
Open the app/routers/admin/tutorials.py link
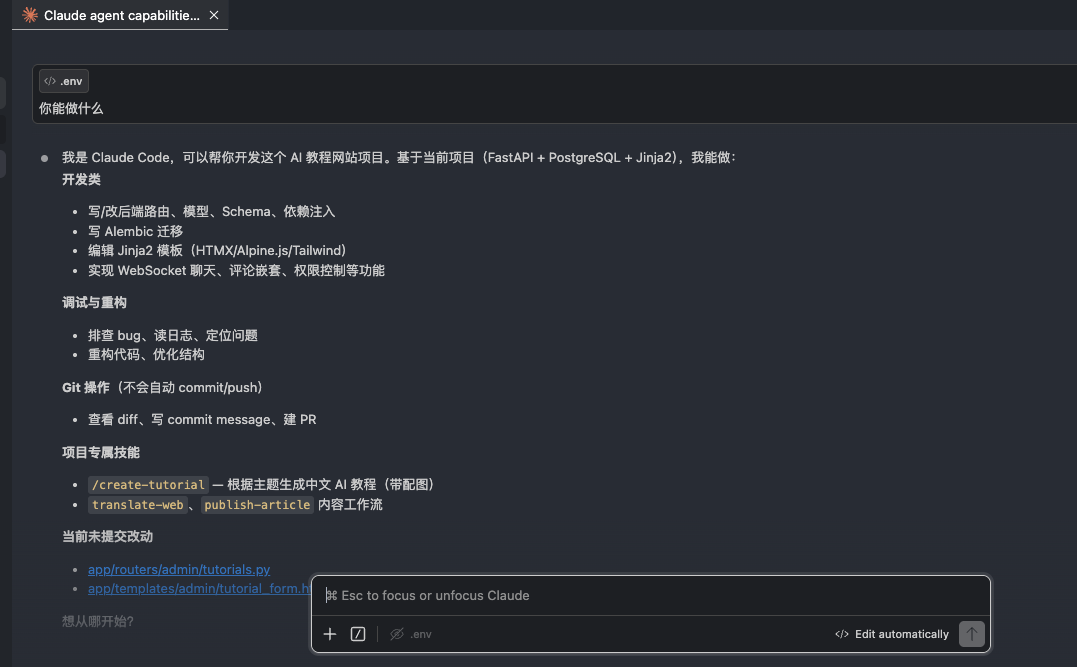(179, 568)
